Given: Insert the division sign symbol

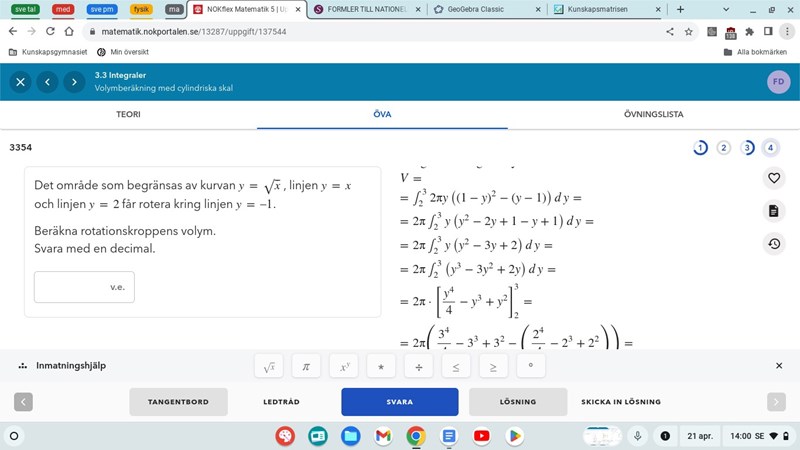Looking at the screenshot, I should click(418, 367).
